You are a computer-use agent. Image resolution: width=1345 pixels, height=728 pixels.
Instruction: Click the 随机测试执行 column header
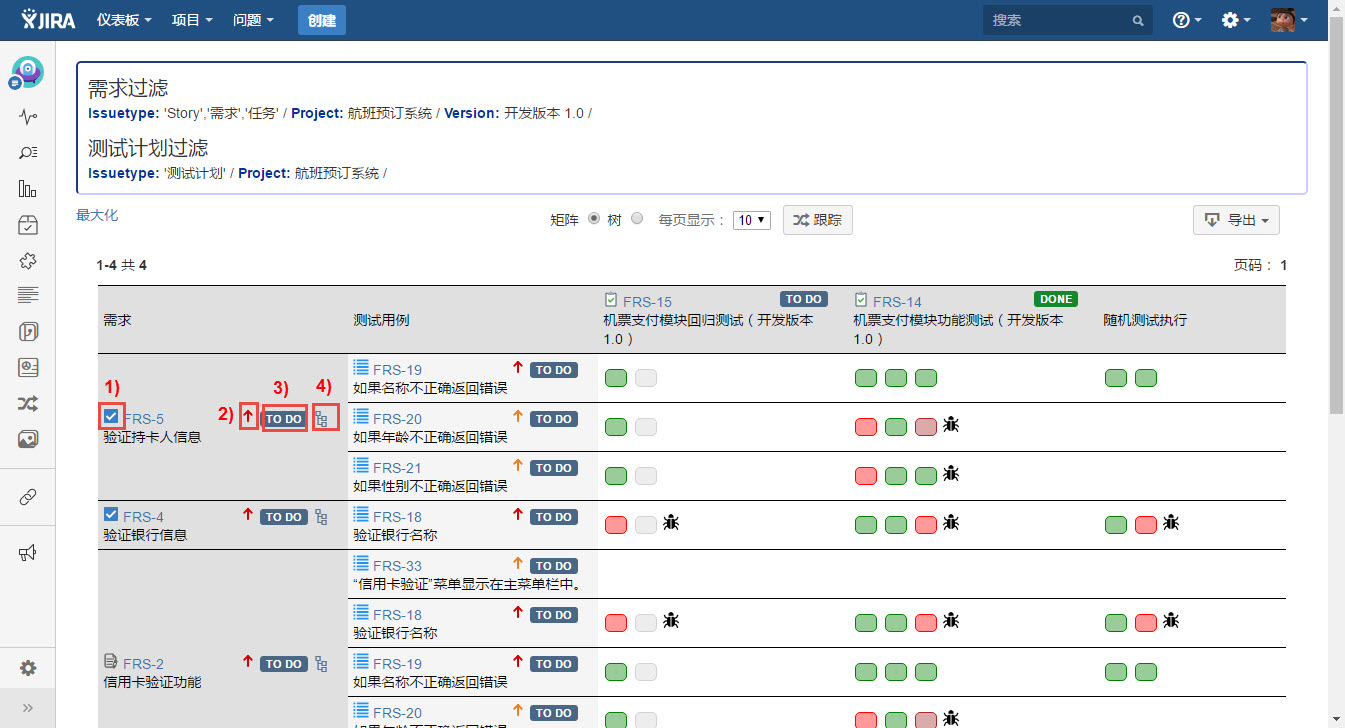1145,320
